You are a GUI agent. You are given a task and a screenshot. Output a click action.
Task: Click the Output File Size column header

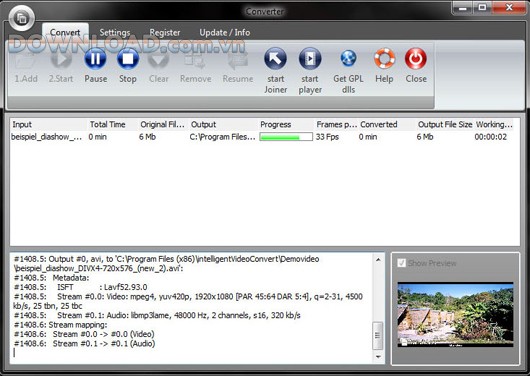(445, 124)
